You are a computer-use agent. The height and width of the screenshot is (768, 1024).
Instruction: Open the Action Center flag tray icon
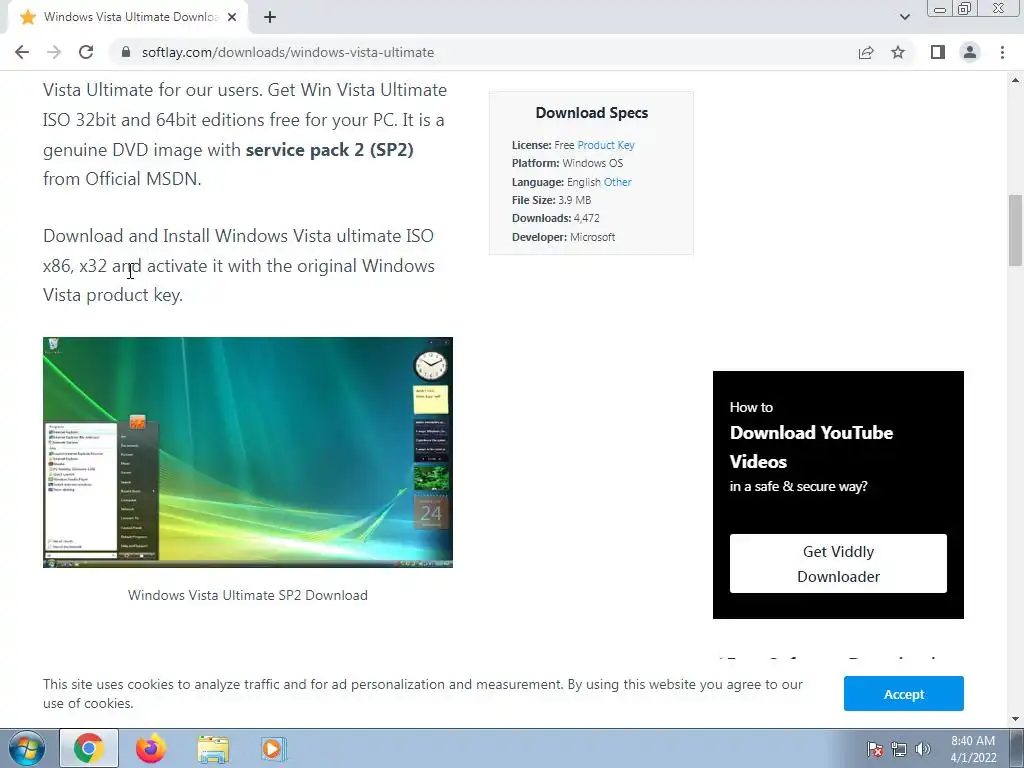click(x=875, y=749)
